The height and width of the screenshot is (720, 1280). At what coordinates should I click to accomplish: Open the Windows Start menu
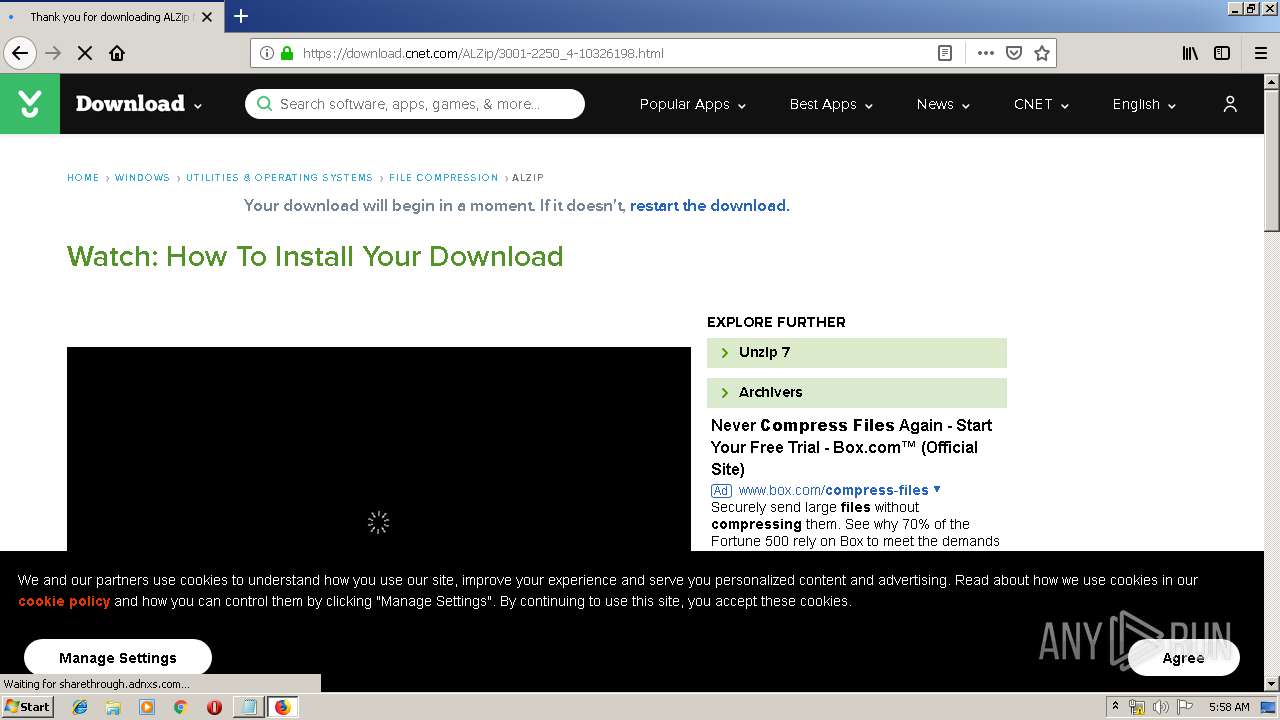click(27, 707)
